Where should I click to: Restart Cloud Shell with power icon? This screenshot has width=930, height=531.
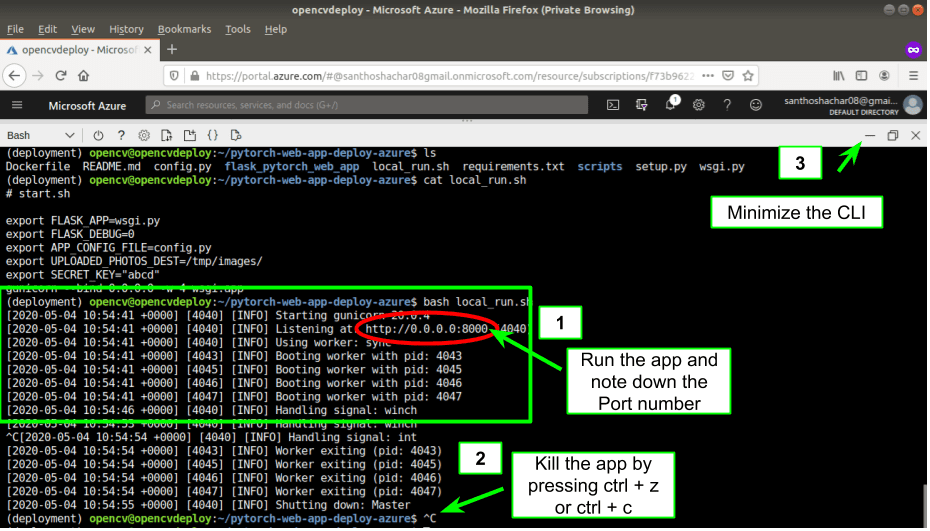[x=98, y=135]
